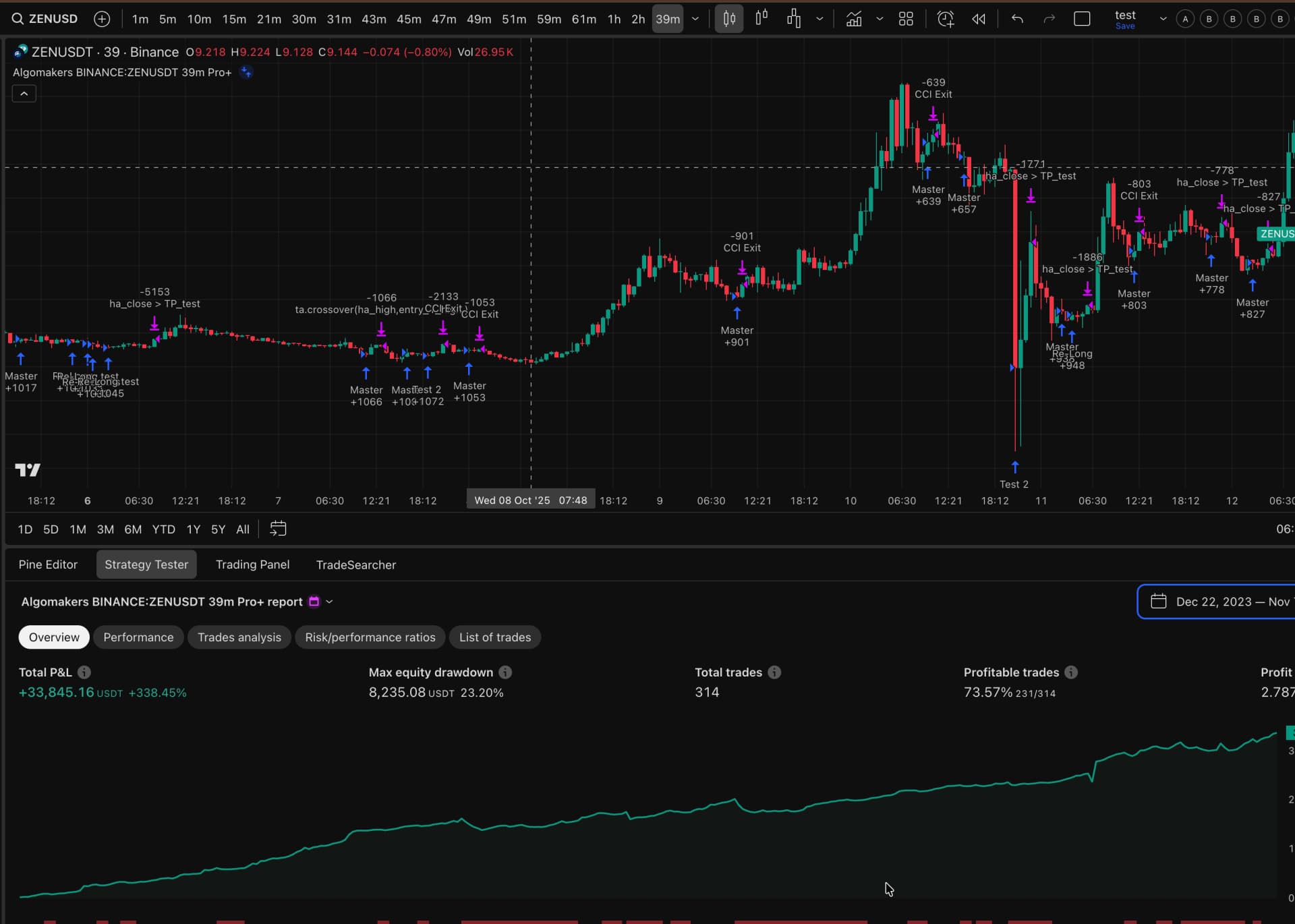Open the Pro+ report dropdown chevron
The height and width of the screenshot is (924, 1295).
pos(329,601)
